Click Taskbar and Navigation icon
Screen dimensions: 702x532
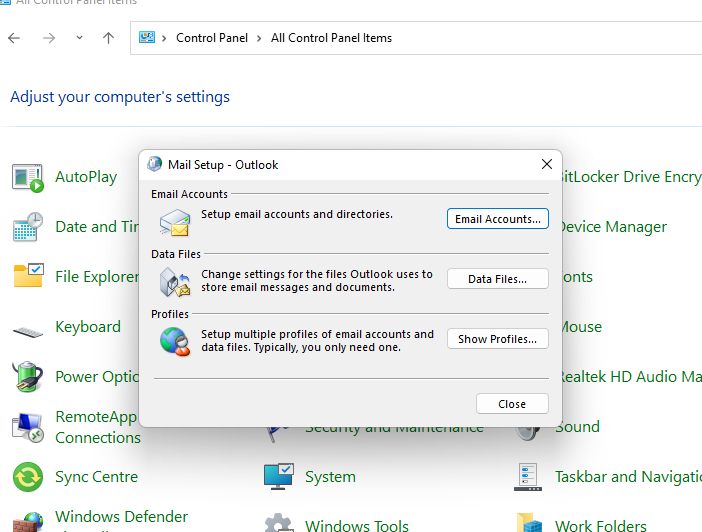click(528, 476)
